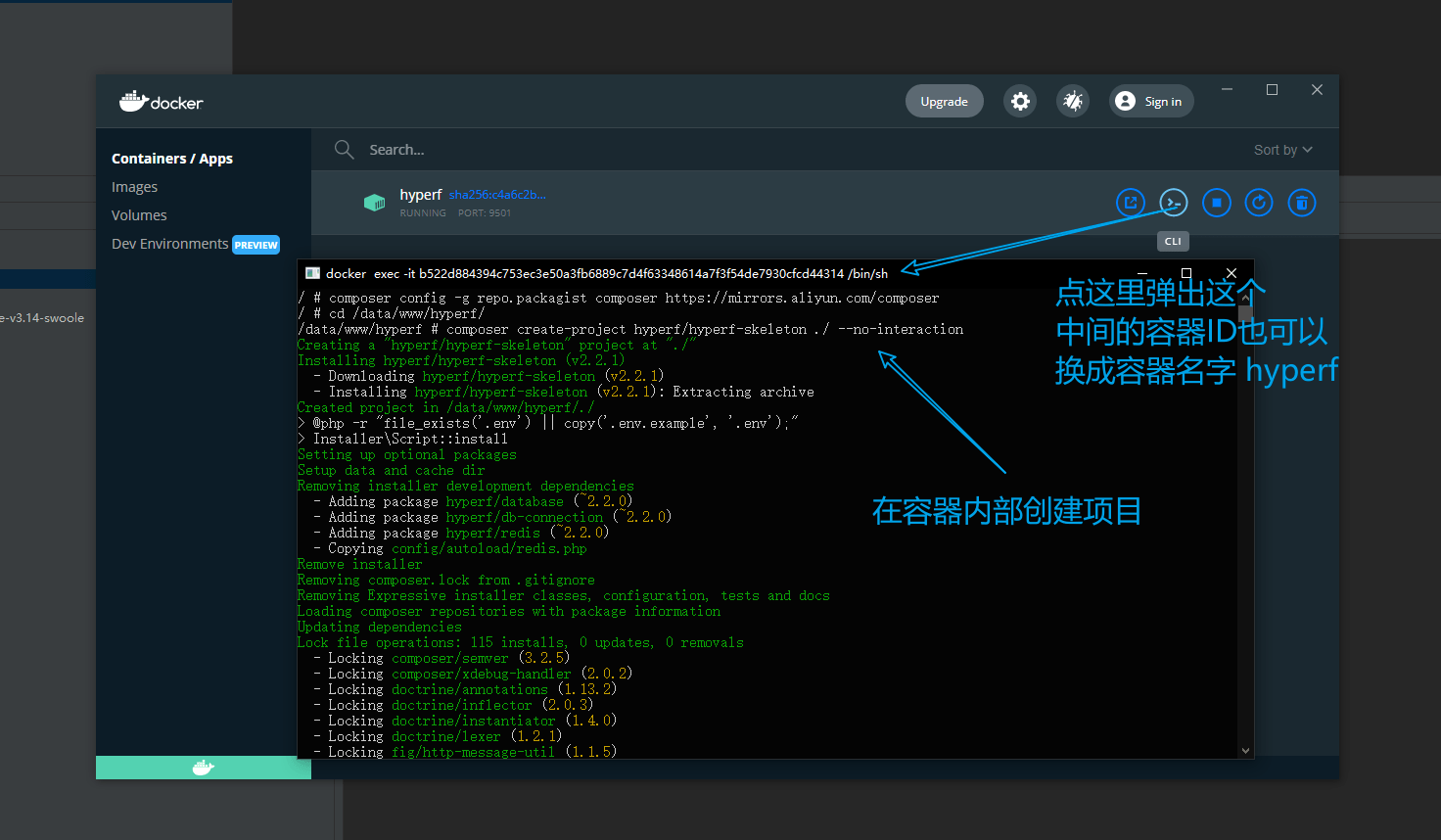Click the PORT: 9501 text
1441x840 pixels.
coord(485,212)
